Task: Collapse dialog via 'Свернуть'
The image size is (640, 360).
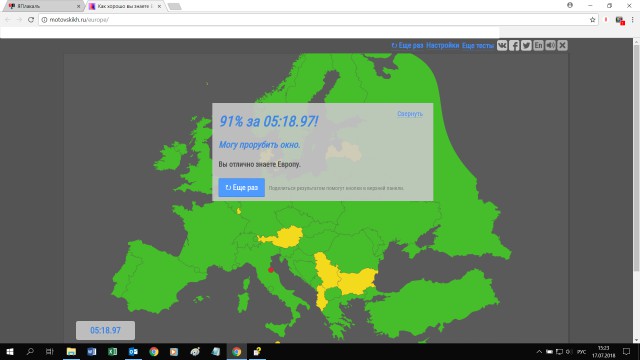Action: click(x=410, y=114)
